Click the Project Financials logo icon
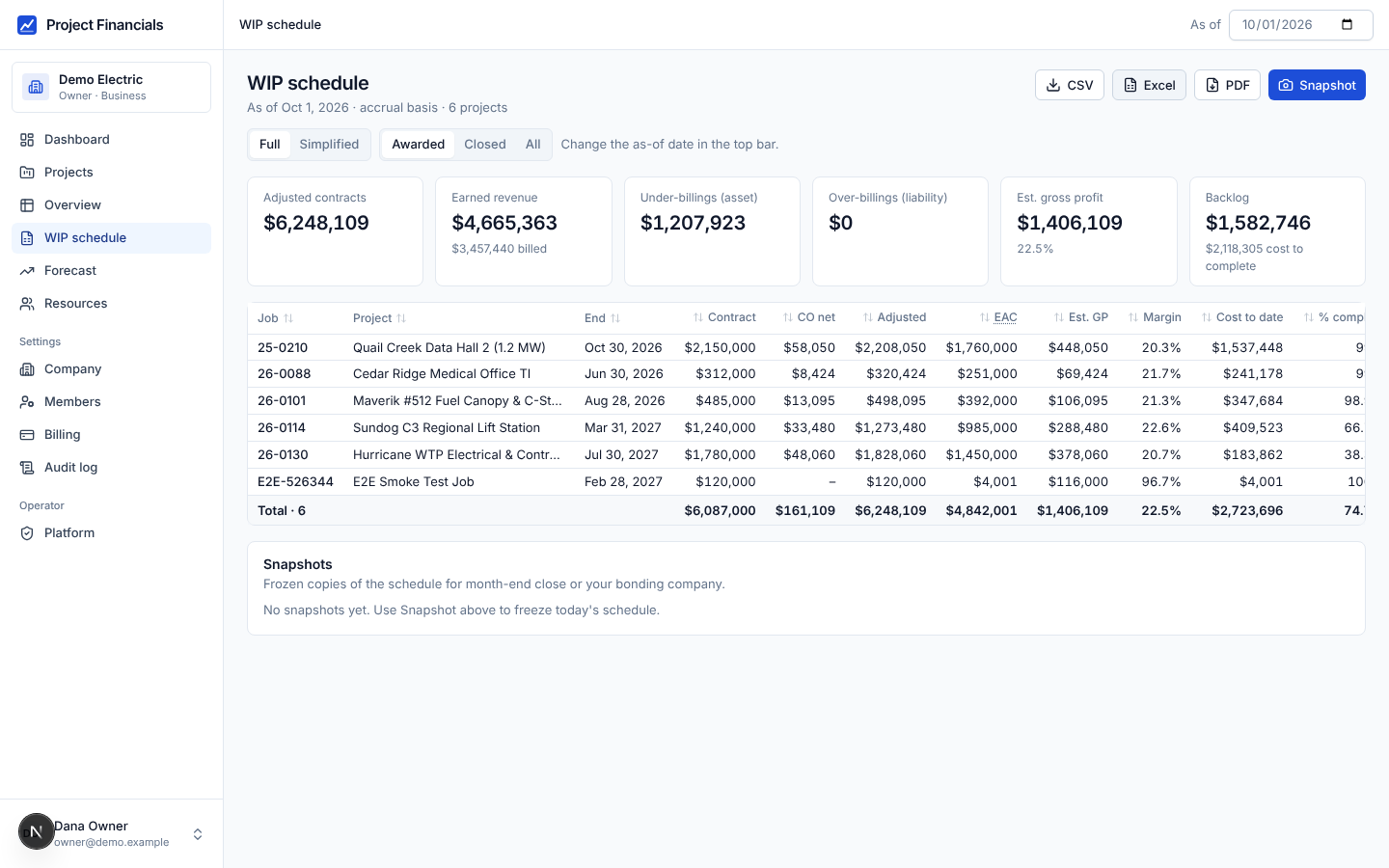1389x868 pixels. 27,25
